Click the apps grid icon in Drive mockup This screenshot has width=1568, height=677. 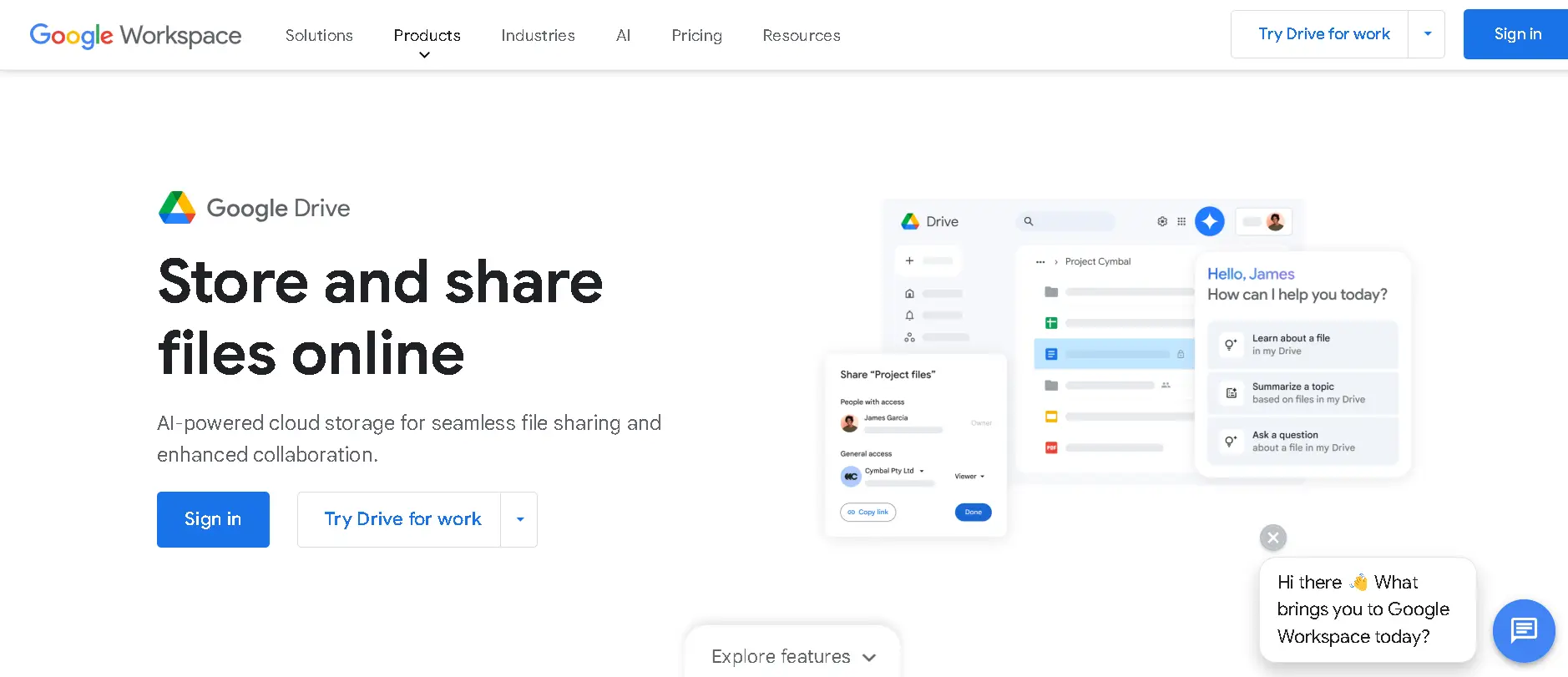click(x=1181, y=221)
